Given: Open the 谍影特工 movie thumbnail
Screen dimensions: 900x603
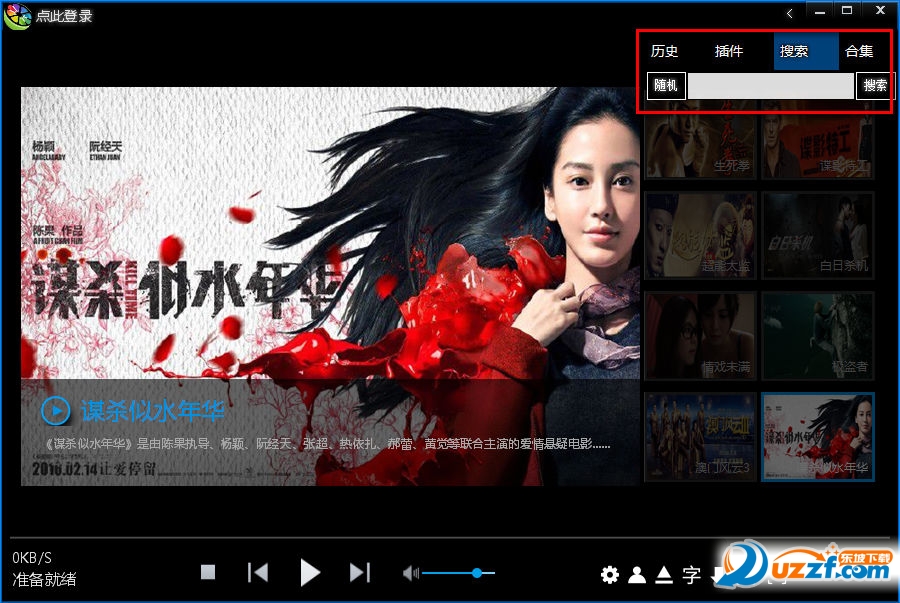Looking at the screenshot, I should 818,140.
